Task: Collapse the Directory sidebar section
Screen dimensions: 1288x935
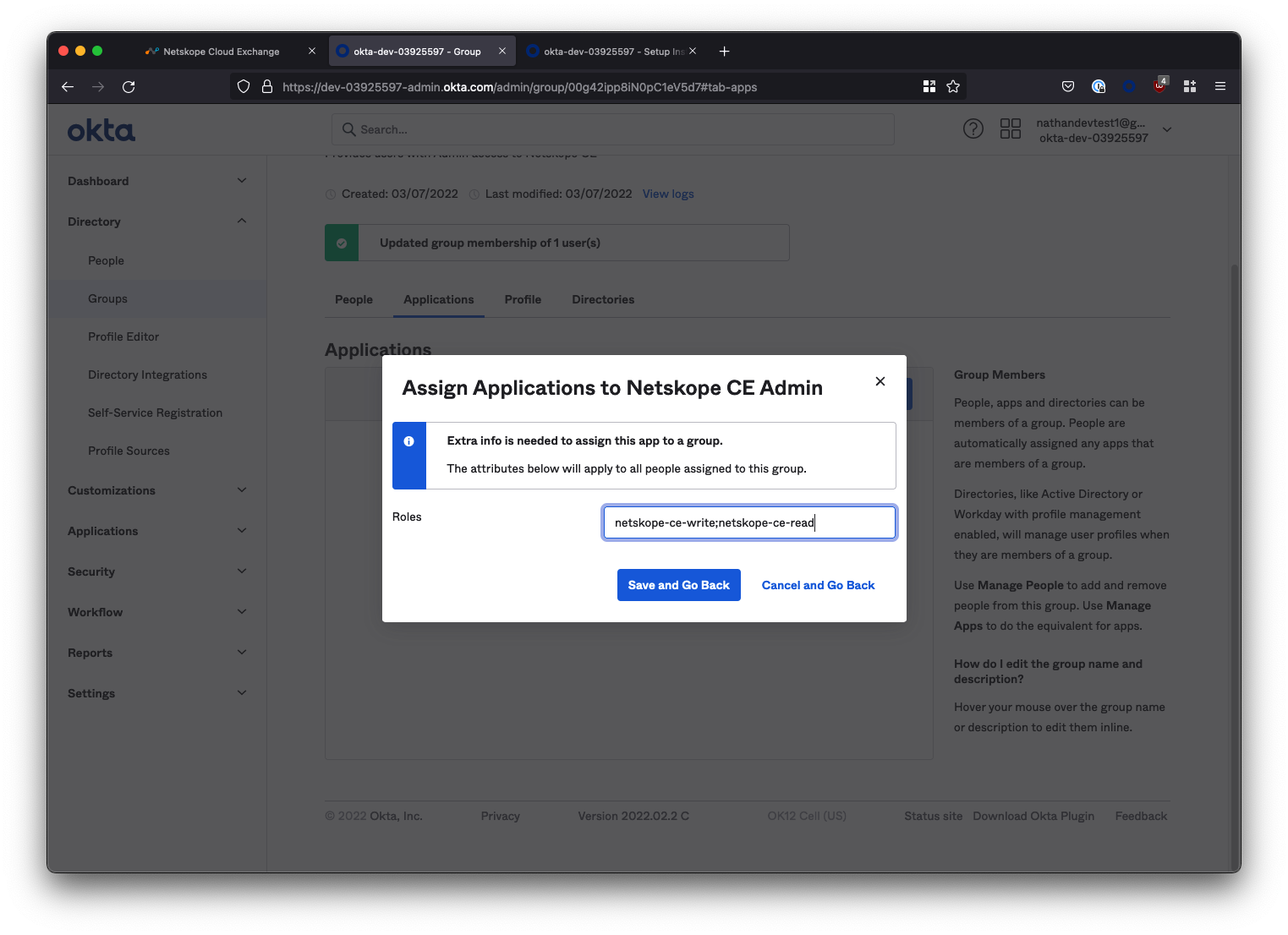Action: 242,221
